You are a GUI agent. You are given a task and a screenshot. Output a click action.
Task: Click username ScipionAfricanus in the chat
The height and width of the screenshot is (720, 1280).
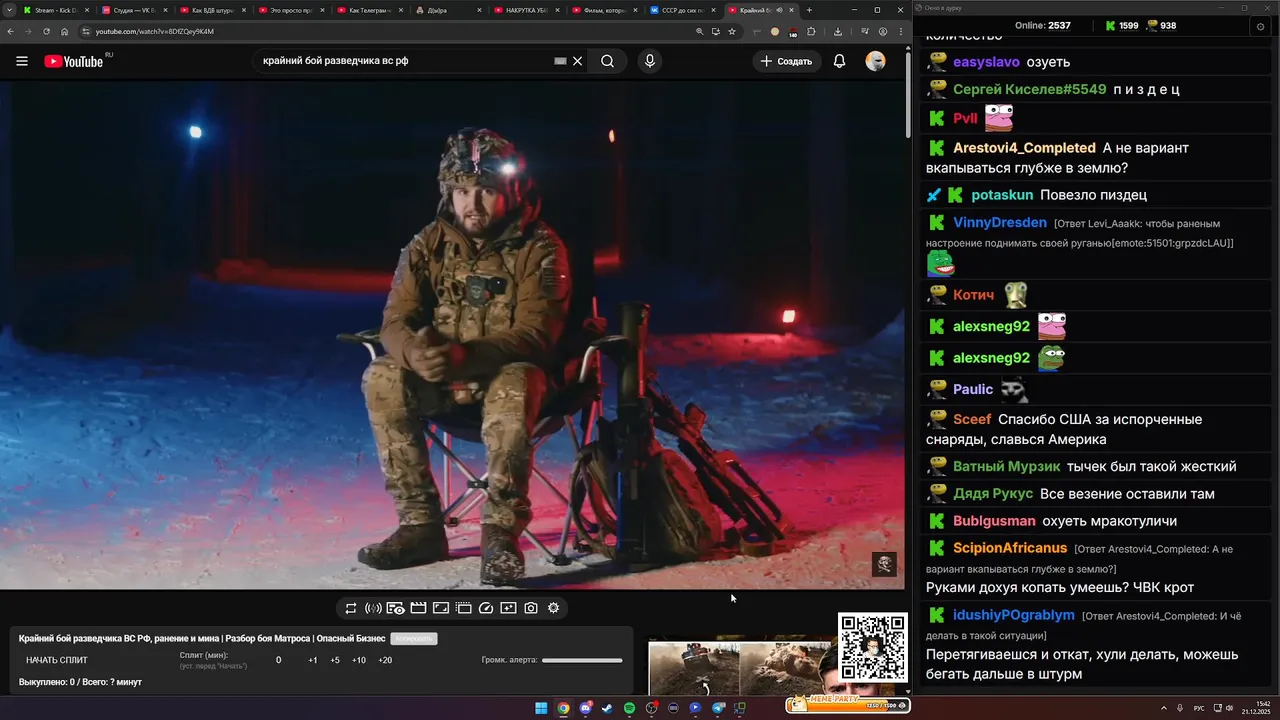click(x=1010, y=548)
